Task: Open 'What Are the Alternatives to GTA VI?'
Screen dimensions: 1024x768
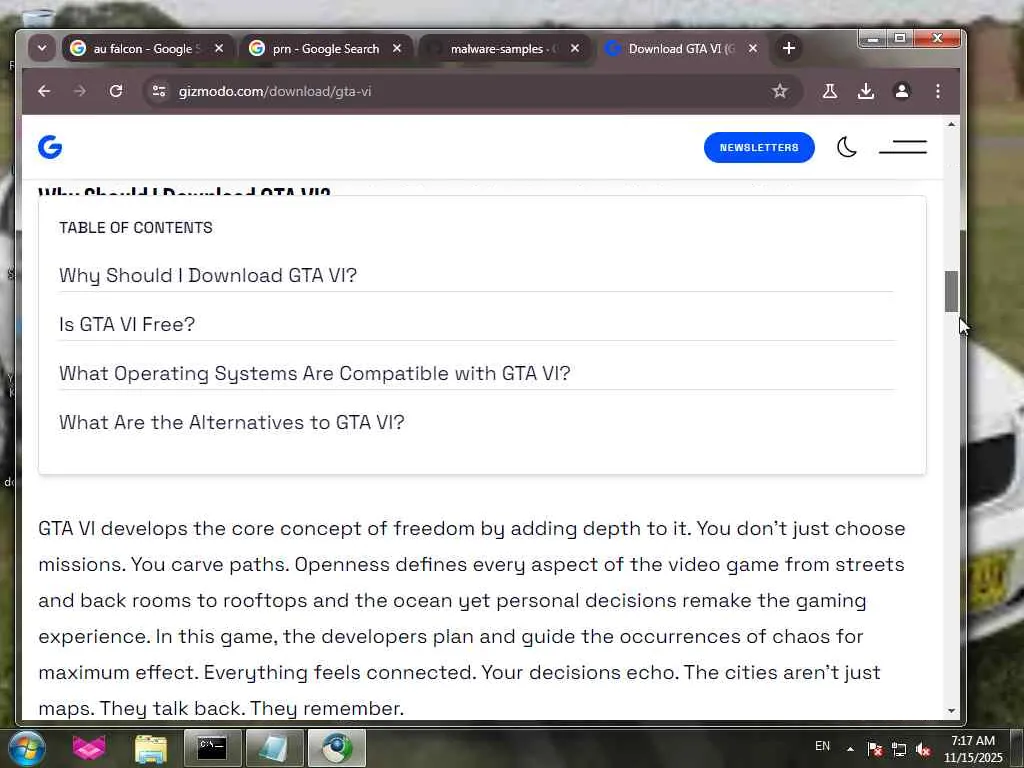Action: tap(232, 423)
